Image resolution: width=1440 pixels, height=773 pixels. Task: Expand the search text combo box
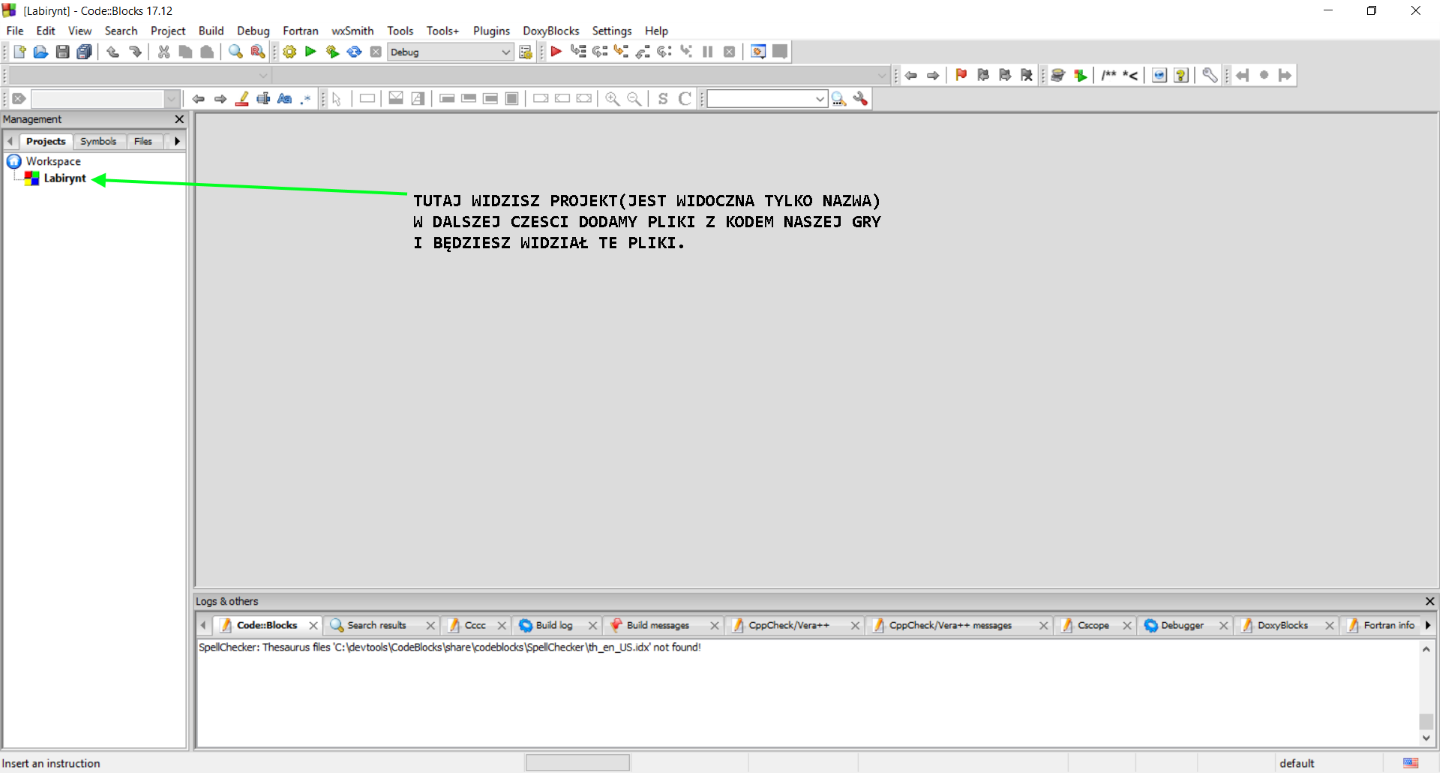coord(820,99)
